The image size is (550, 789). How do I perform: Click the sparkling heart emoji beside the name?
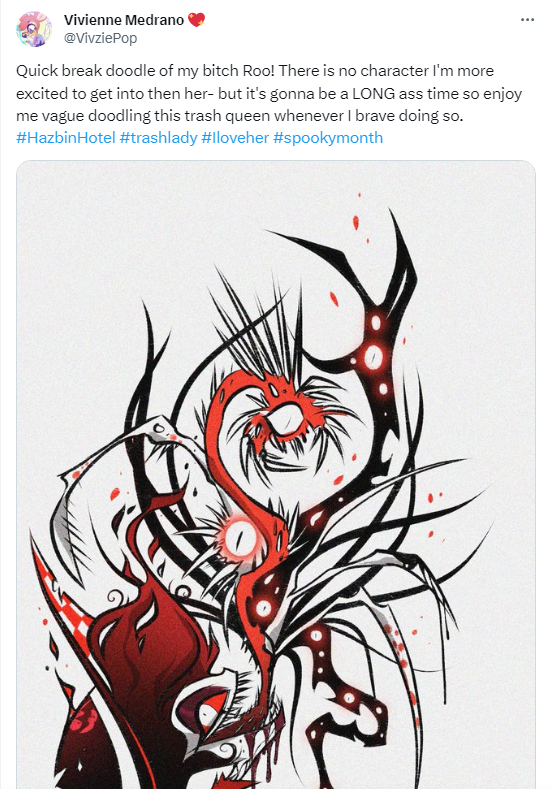pos(196,20)
